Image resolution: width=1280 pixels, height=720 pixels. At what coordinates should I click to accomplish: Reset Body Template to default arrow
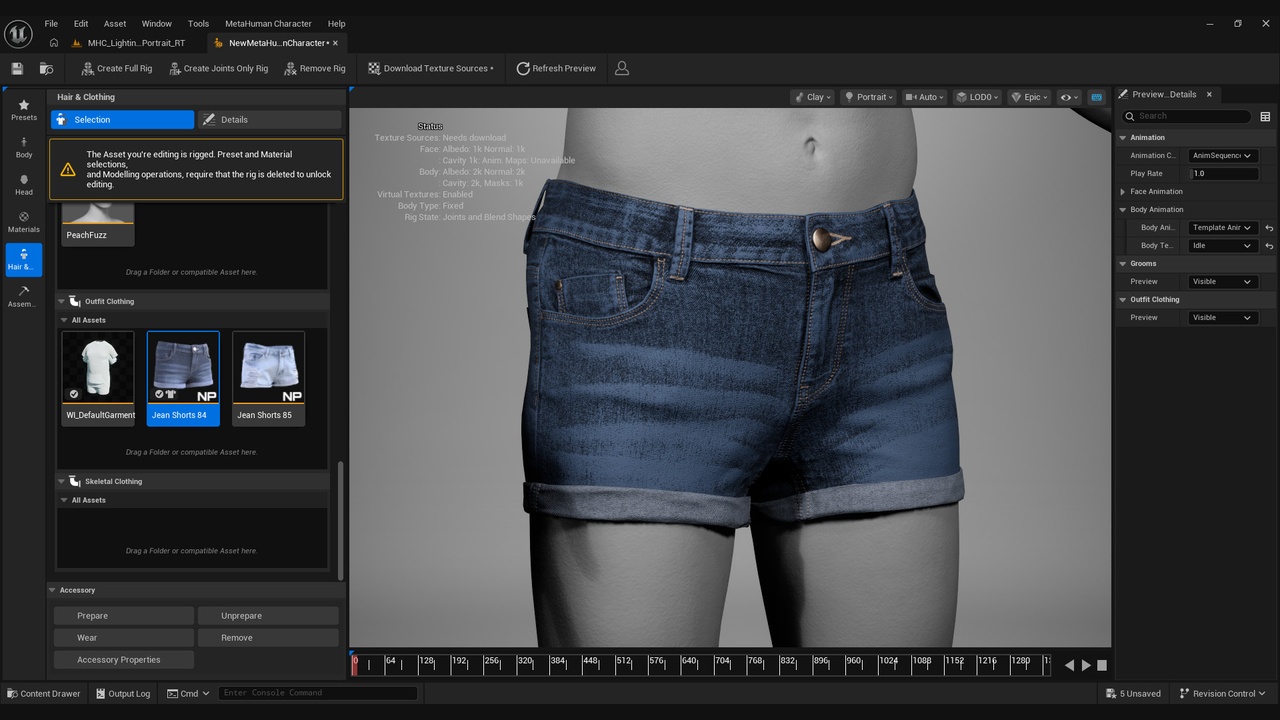(1269, 246)
